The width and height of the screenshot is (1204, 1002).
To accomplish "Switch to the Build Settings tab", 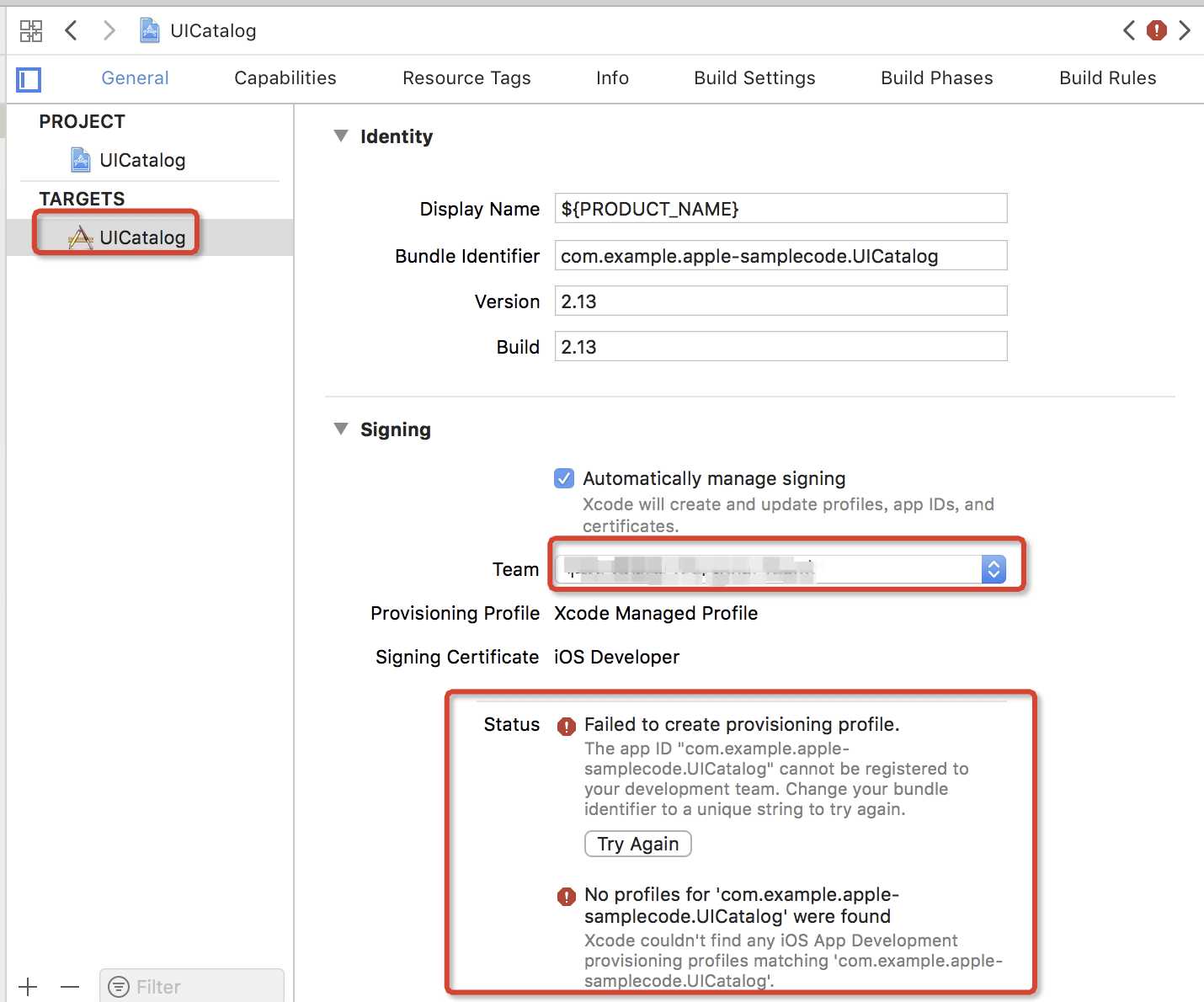I will tap(754, 78).
